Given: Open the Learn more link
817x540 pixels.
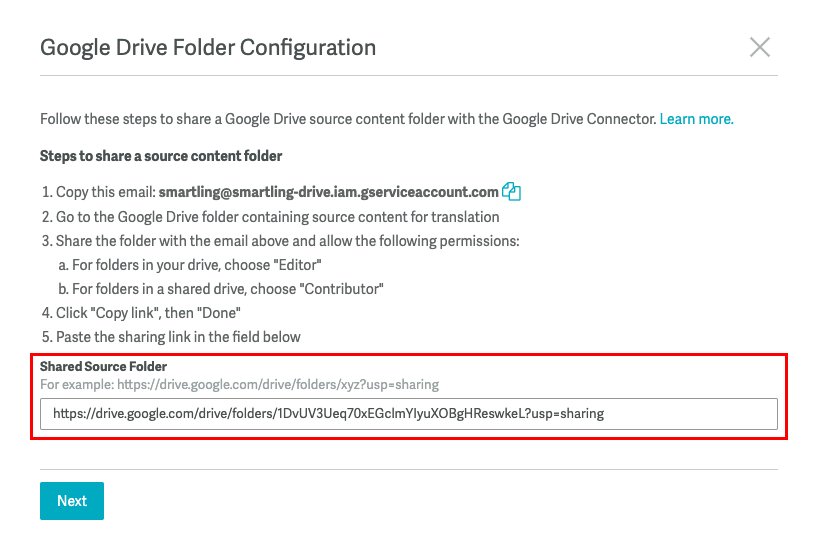Looking at the screenshot, I should 696,119.
